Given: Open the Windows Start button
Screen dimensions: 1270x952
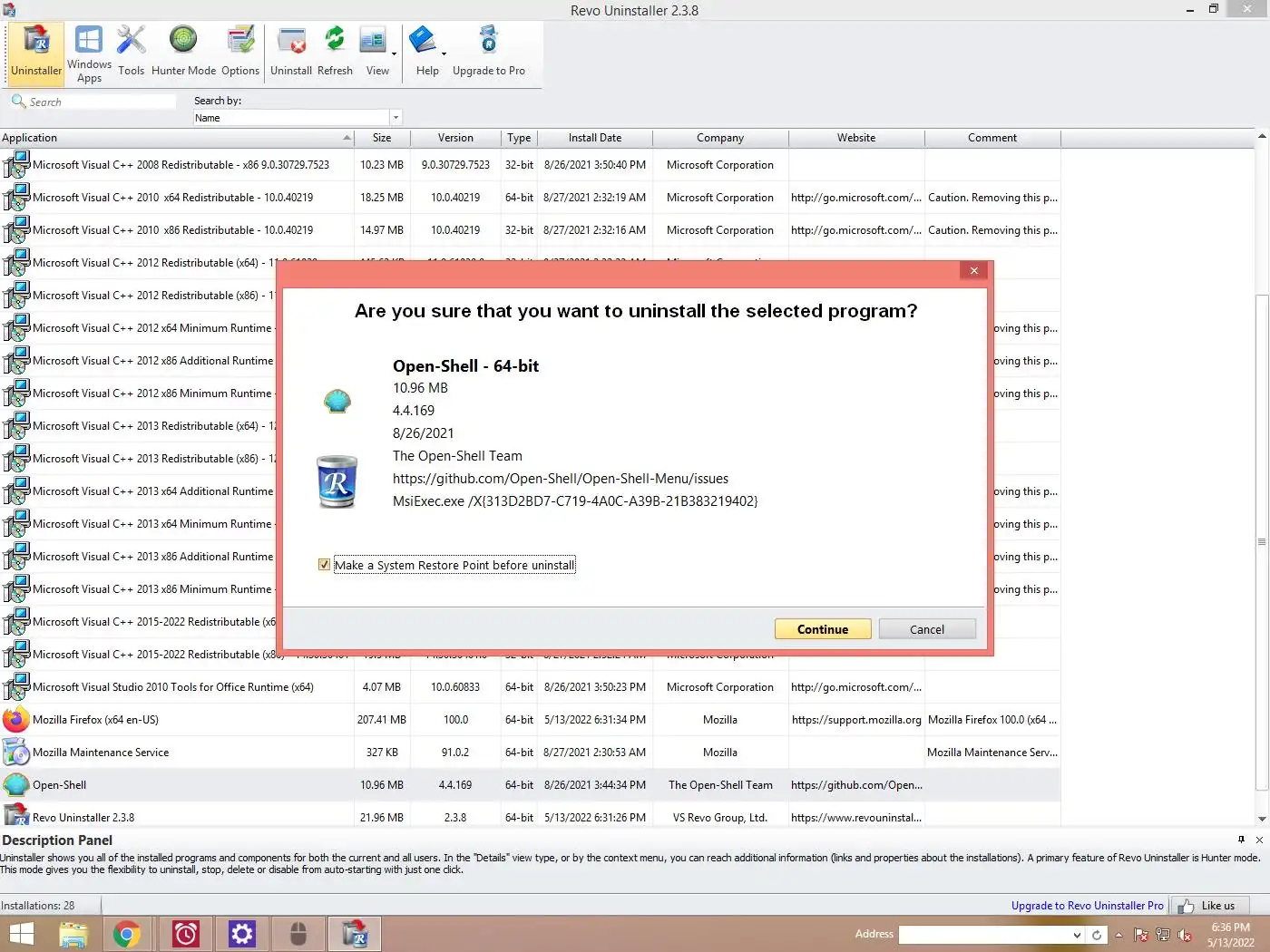Looking at the screenshot, I should click(21, 934).
